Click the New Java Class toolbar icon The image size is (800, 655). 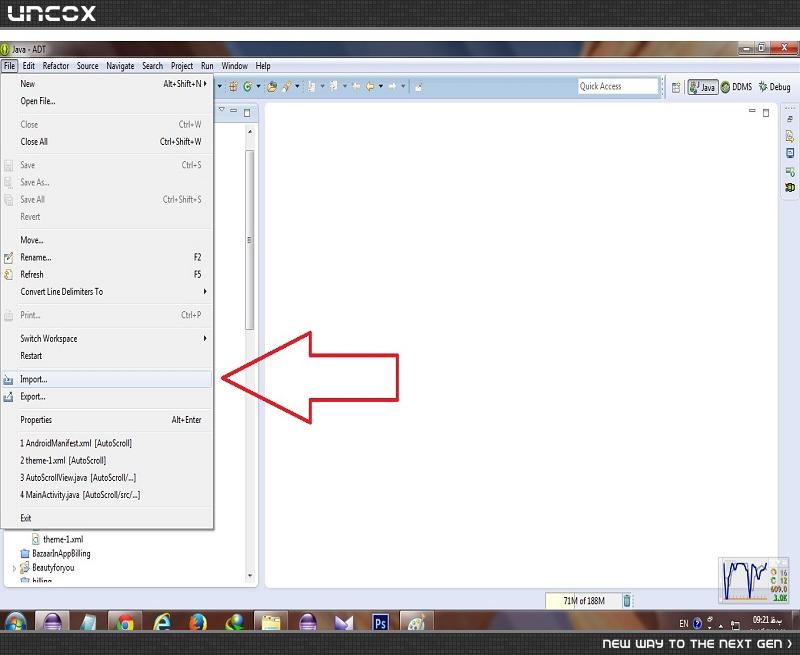click(x=247, y=87)
